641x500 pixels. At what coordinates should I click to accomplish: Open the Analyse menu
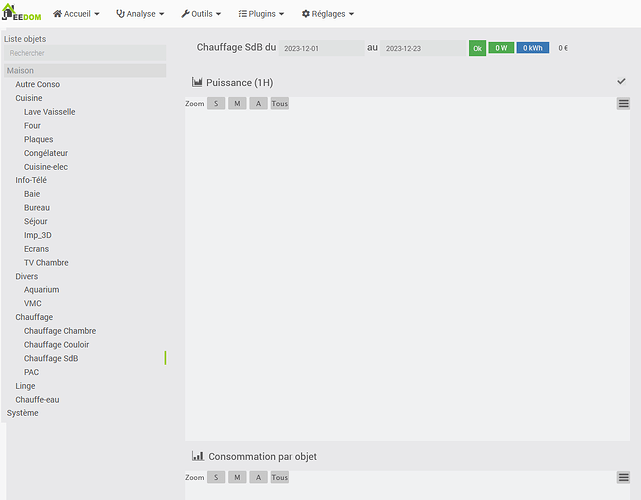(140, 14)
